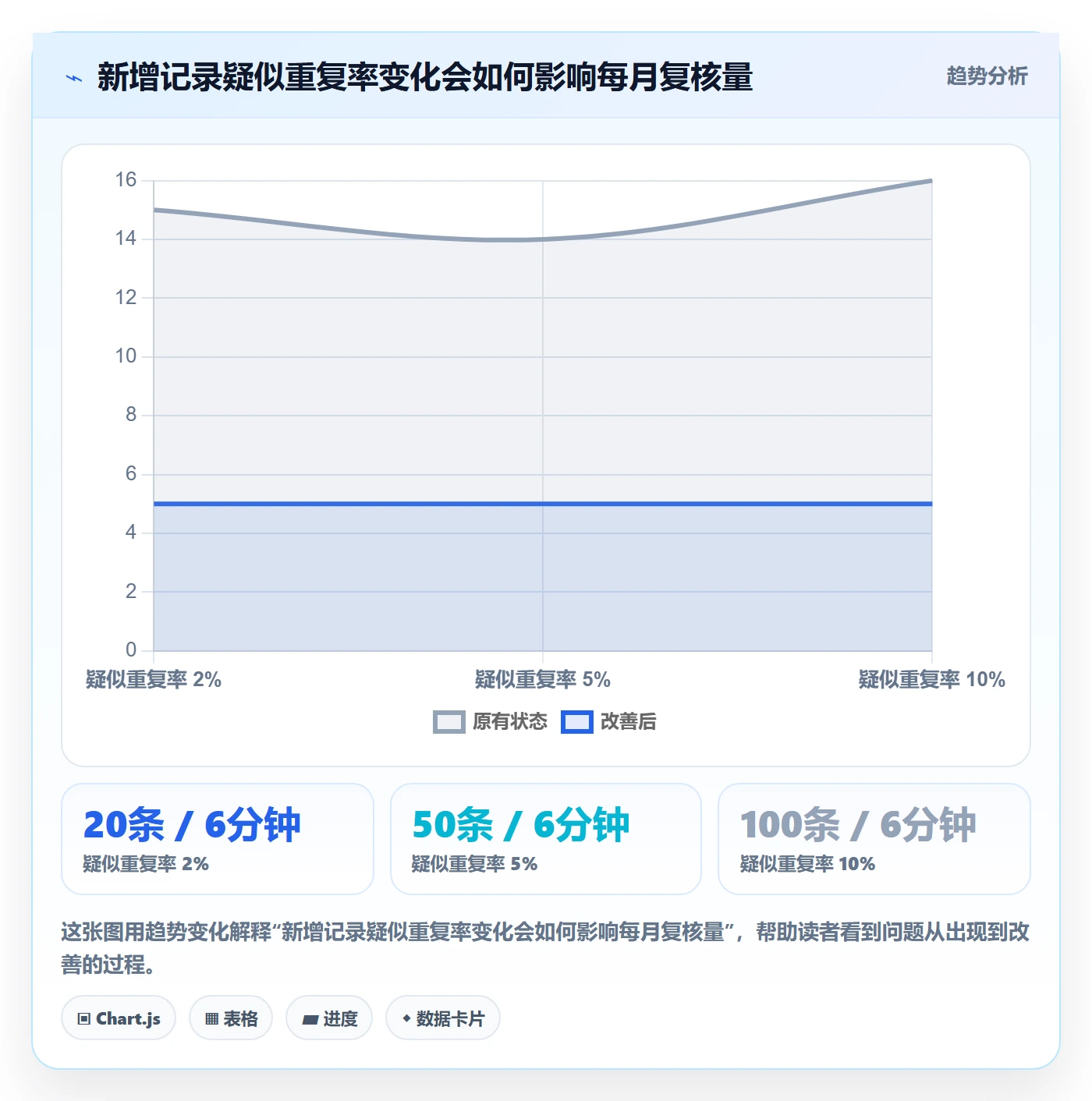This screenshot has width=1092, height=1101.
Task: Select the 进度 tag chip
Action: click(x=329, y=1018)
